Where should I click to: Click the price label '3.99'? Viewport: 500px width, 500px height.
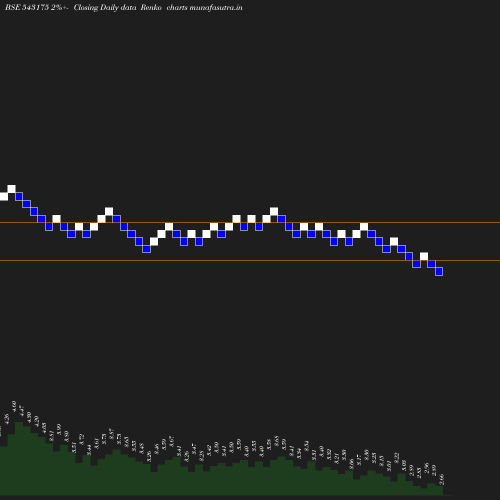(x=59, y=429)
